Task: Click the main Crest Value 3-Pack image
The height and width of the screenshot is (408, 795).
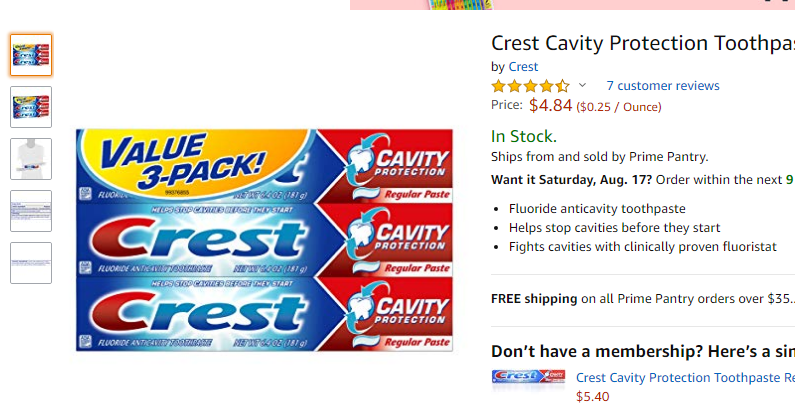Action: tap(264, 240)
